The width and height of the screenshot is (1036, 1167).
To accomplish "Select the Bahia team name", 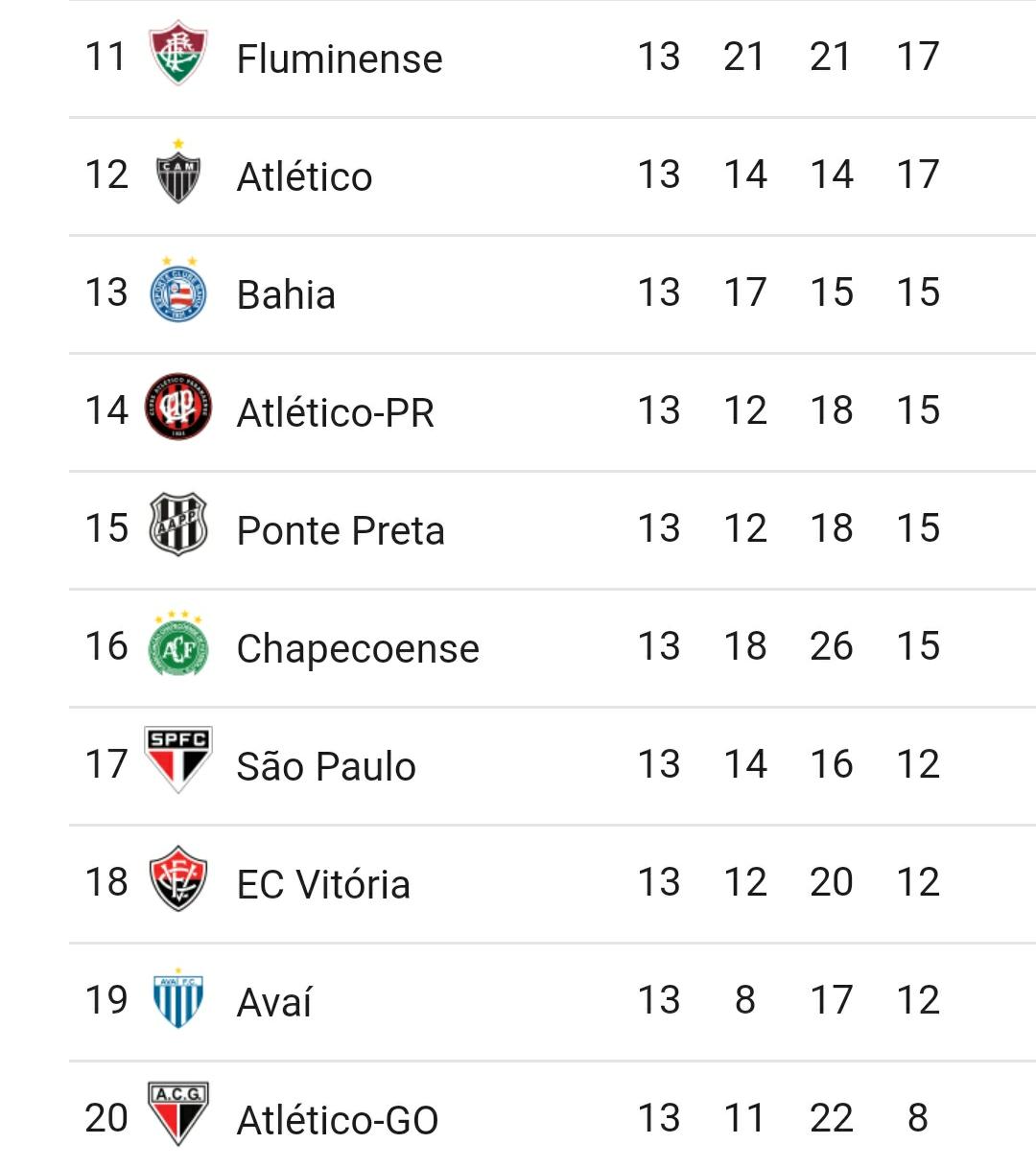I will point(286,294).
